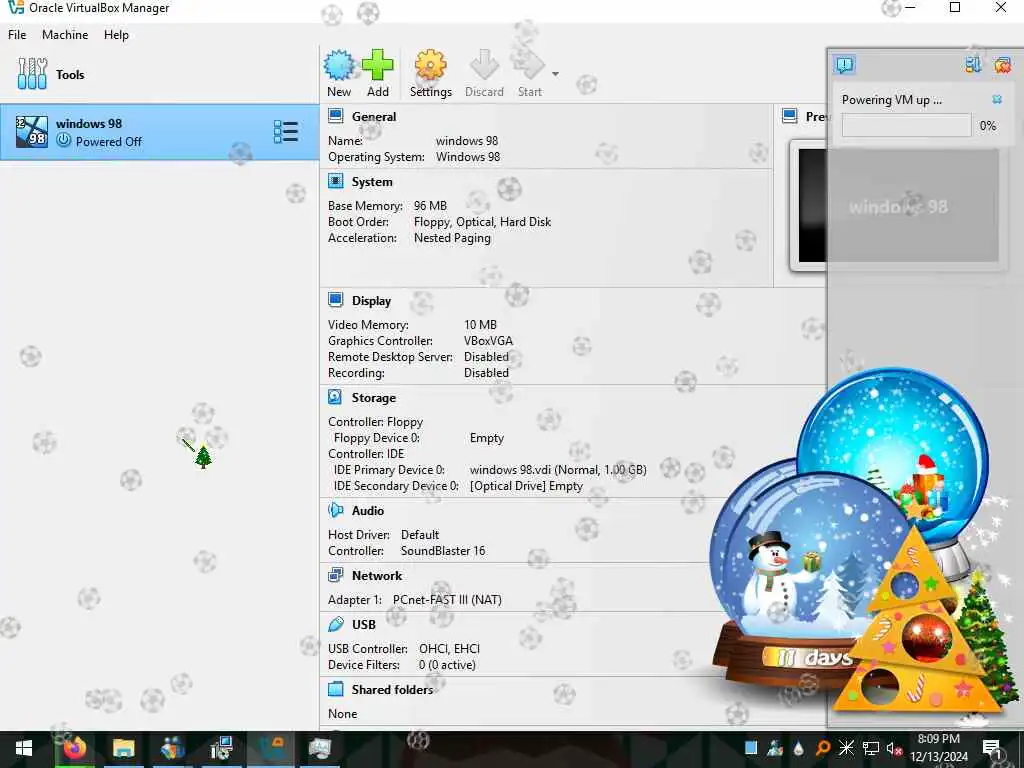Click the 10 MB Video Memory value

click(x=480, y=325)
